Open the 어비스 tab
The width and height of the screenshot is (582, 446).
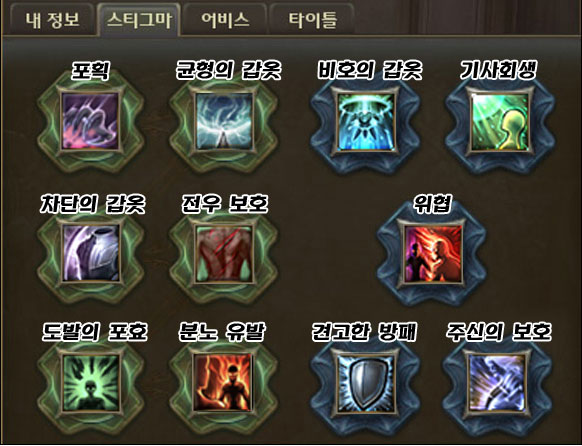[225, 20]
